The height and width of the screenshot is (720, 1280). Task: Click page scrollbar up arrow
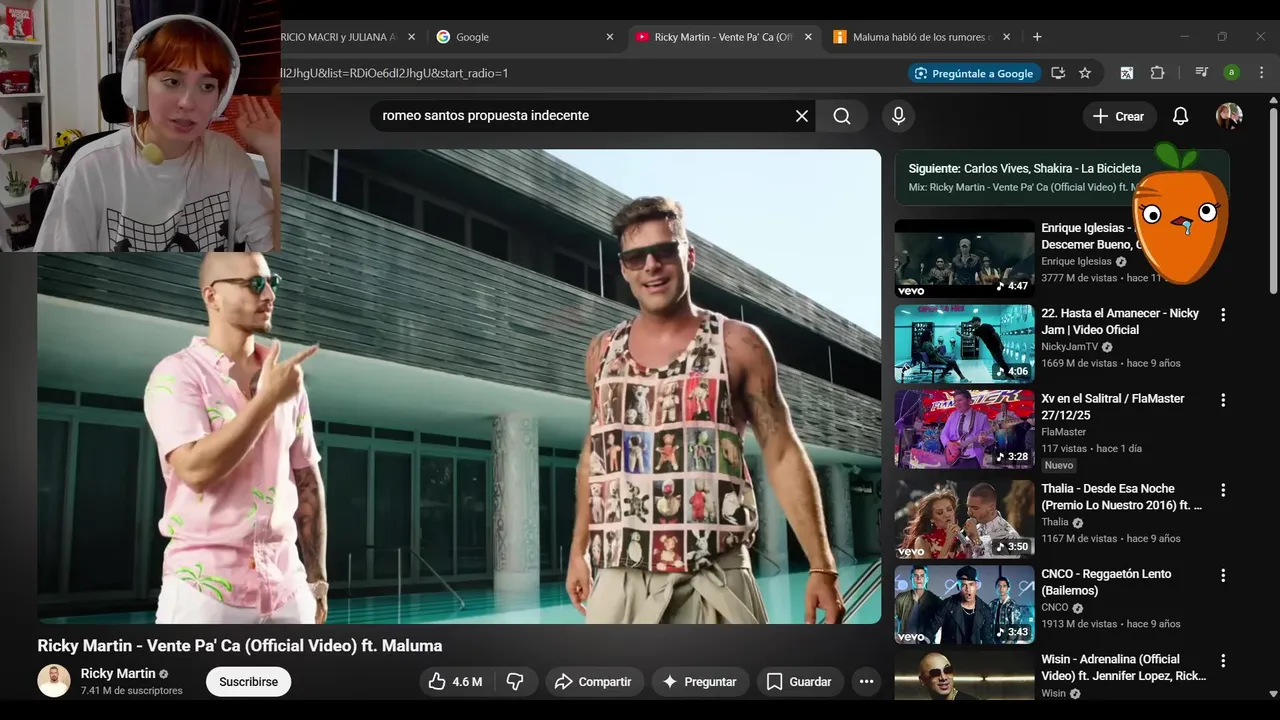[x=1273, y=100]
